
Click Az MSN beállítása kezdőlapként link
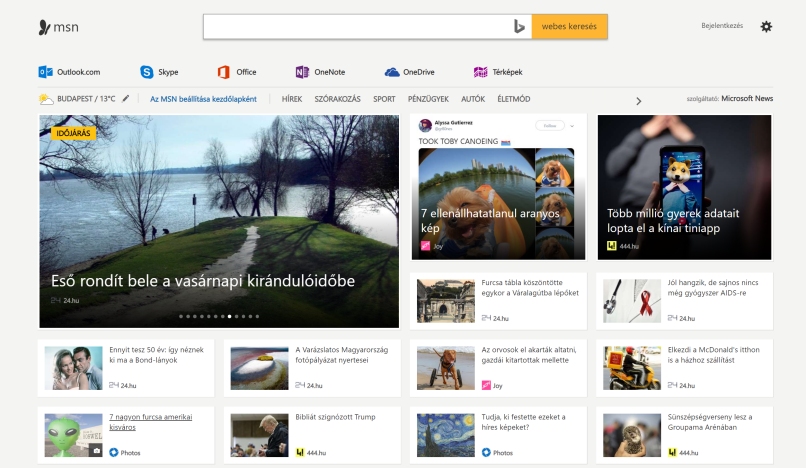pyautogui.click(x=203, y=99)
